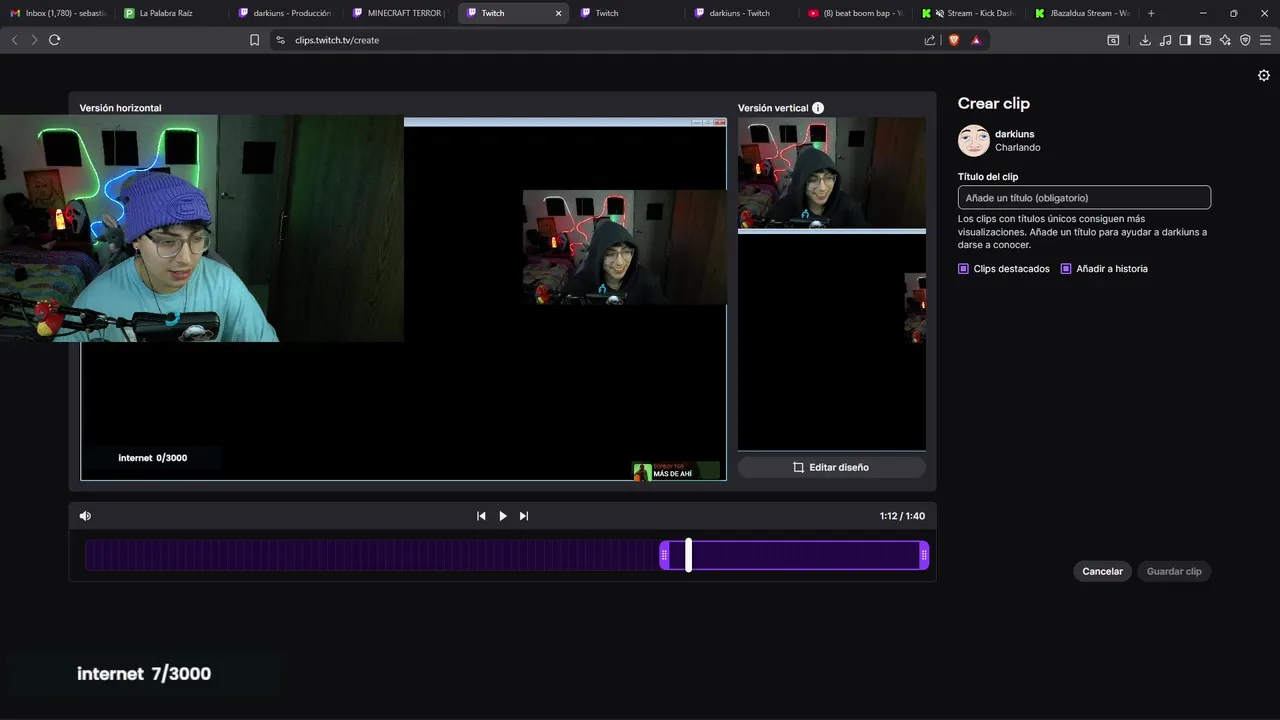The height and width of the screenshot is (720, 1280).
Task: Click the internet 7/3000 overlay text
Action: click(x=144, y=674)
